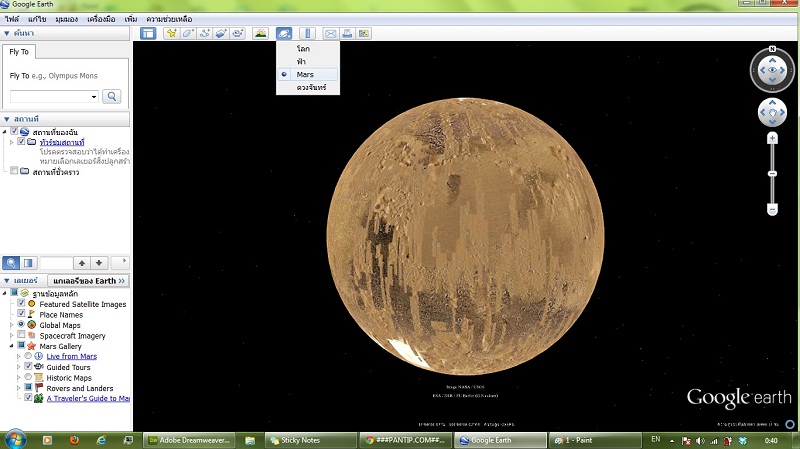
Task: Uncheck the Guided Tours checkbox
Action: pos(29,366)
